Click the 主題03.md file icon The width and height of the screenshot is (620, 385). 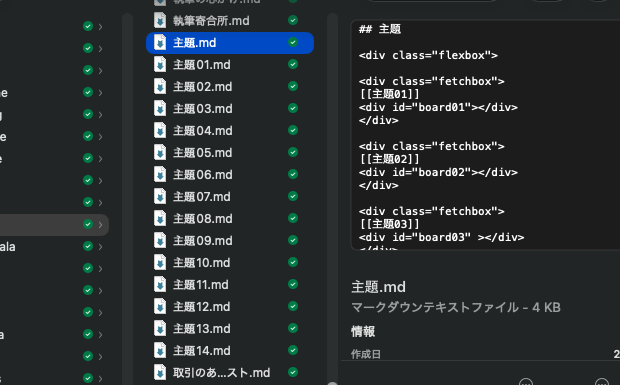coord(160,109)
